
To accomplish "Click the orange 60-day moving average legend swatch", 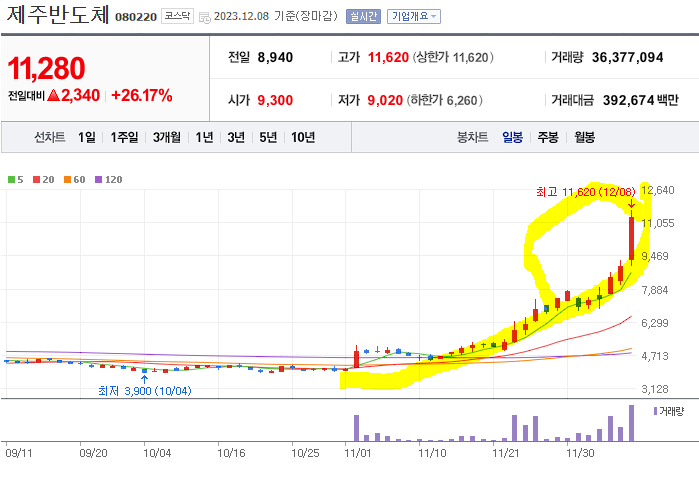I will coord(67,180).
